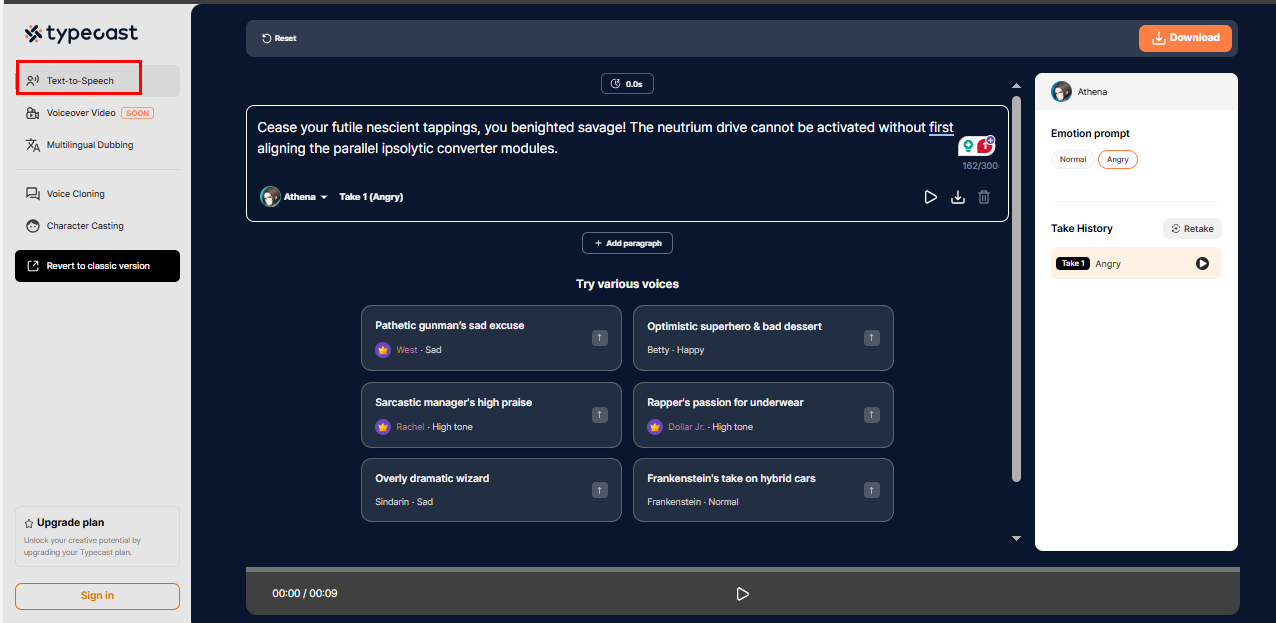1276x623 pixels.
Task: Select Optimistic superhero & bad dessert card
Action: coord(763,338)
